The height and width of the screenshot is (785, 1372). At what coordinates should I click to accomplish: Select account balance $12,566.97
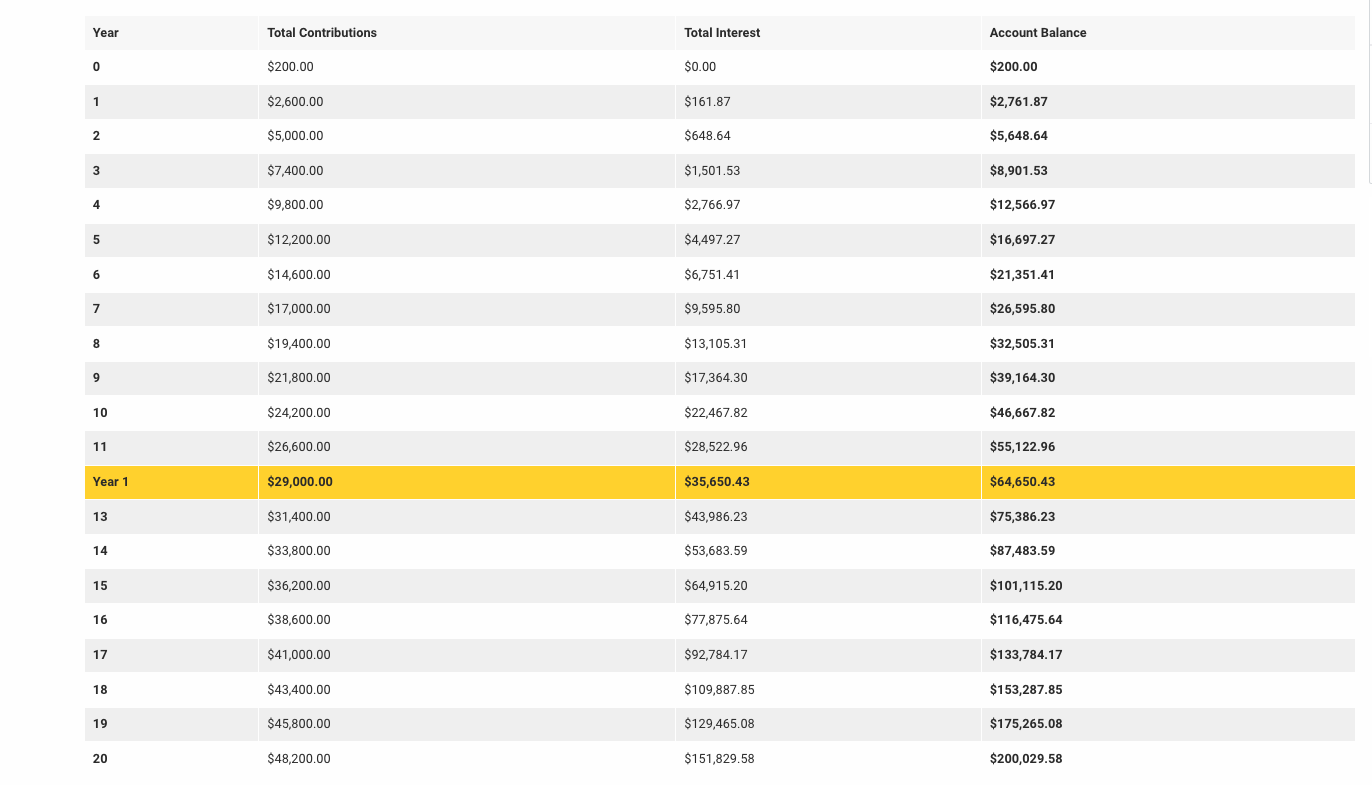coord(1022,205)
